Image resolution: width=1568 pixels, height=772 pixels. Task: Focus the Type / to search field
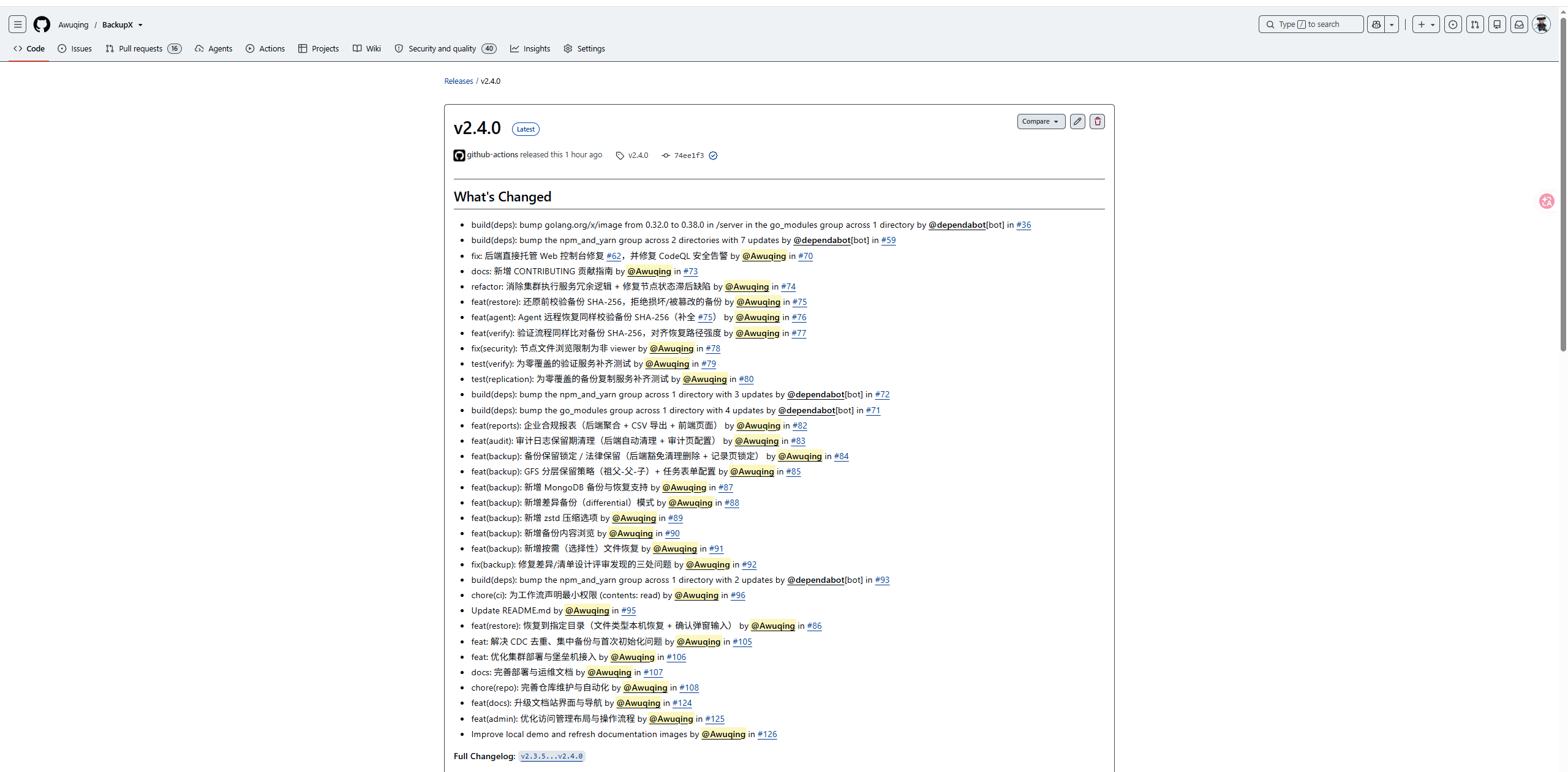click(x=1311, y=24)
